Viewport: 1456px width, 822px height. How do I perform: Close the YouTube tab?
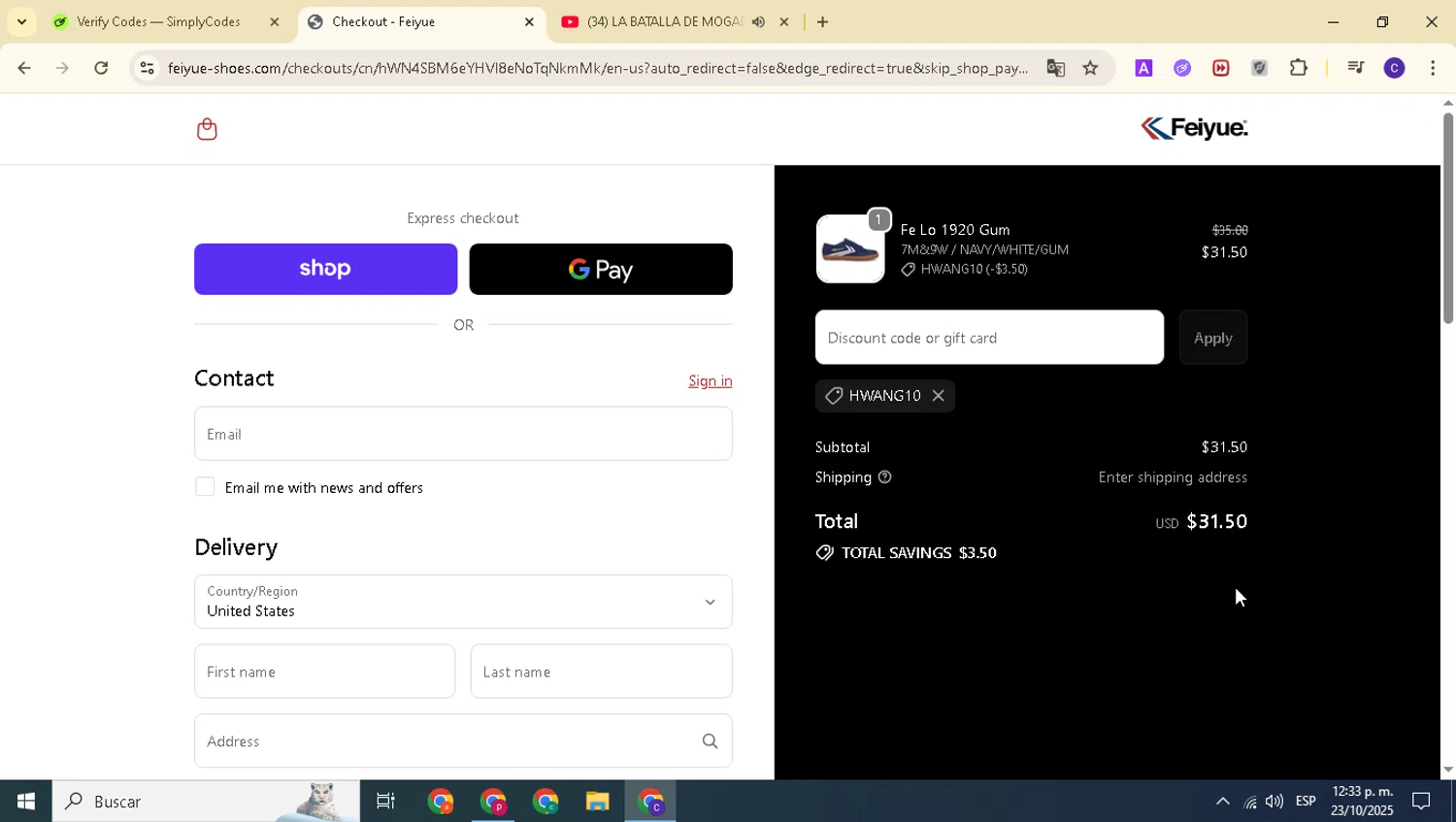point(784,21)
